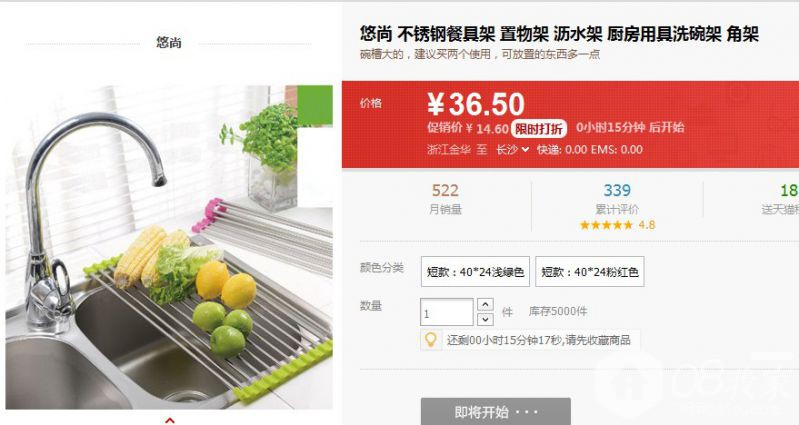
Task: Click the product title text
Action: coord(560,34)
